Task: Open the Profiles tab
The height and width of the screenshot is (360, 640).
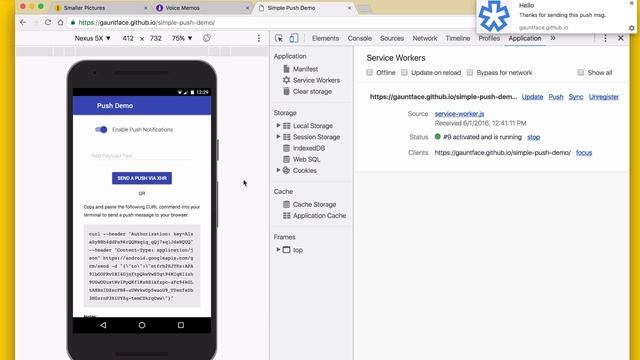Action: pyautogui.click(x=489, y=38)
